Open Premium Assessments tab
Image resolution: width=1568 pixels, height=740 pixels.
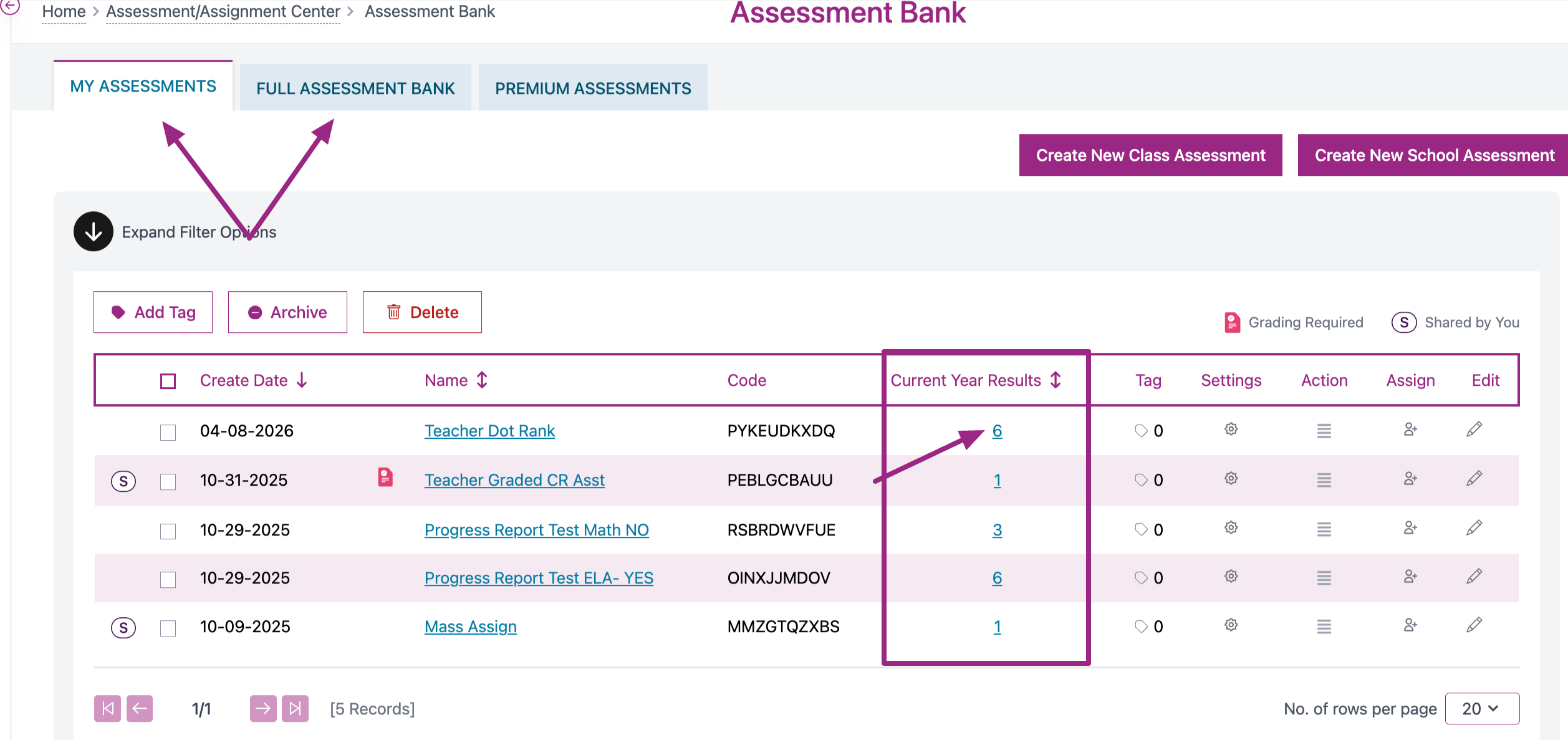592,89
